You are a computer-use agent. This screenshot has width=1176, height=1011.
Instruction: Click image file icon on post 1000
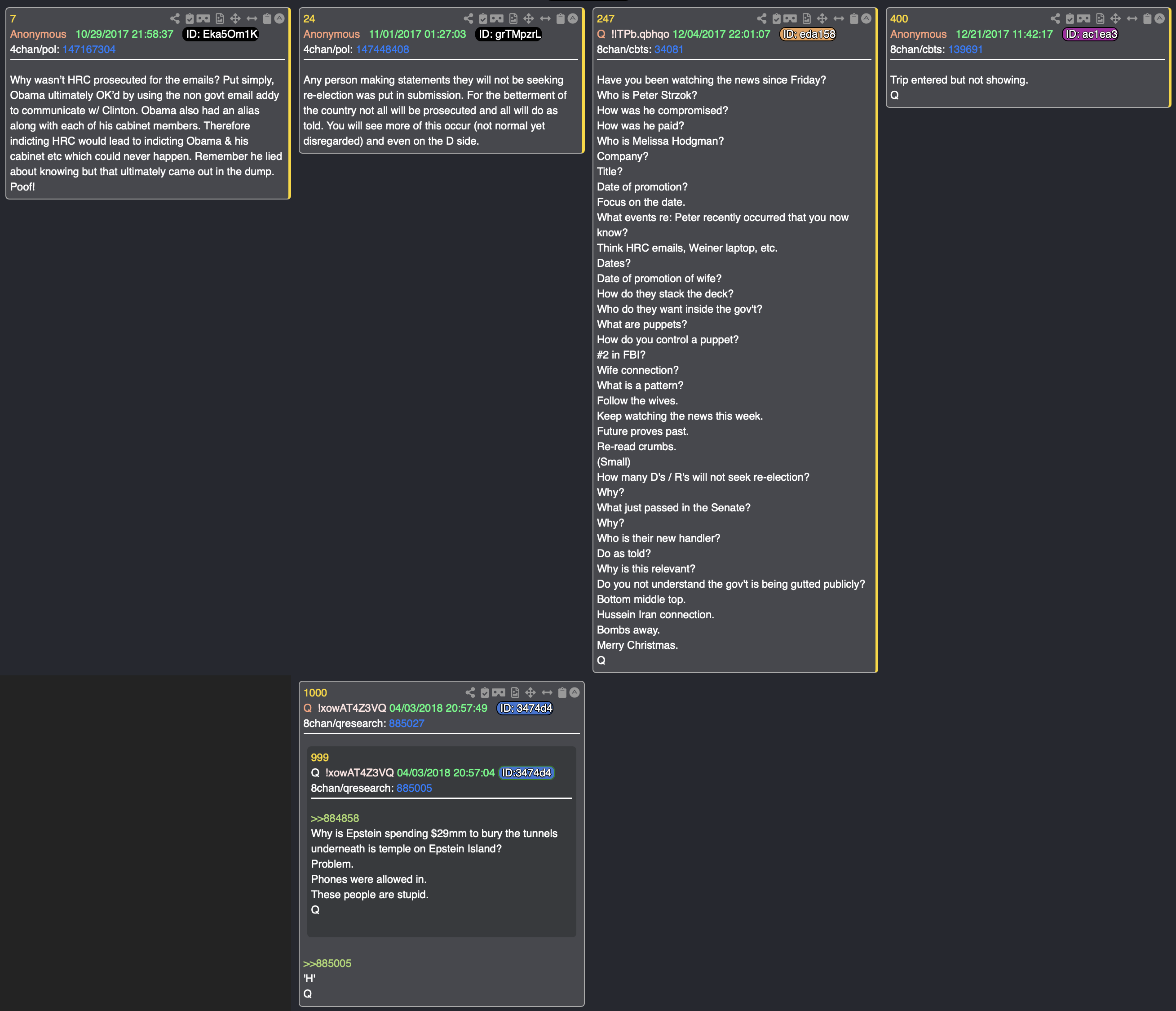pyautogui.click(x=515, y=692)
